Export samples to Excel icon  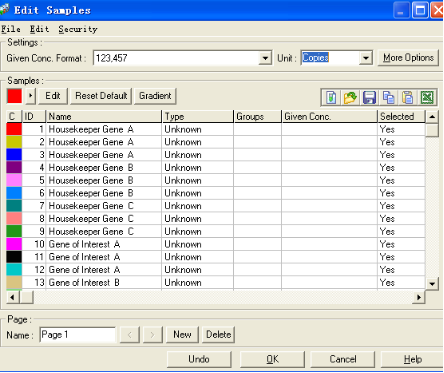[427, 98]
